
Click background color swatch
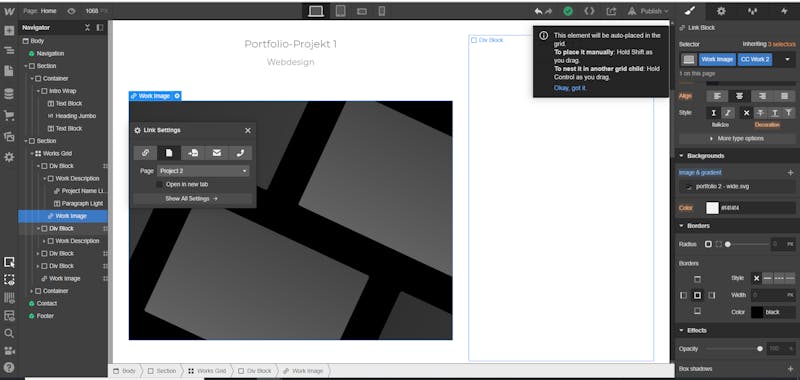click(712, 208)
